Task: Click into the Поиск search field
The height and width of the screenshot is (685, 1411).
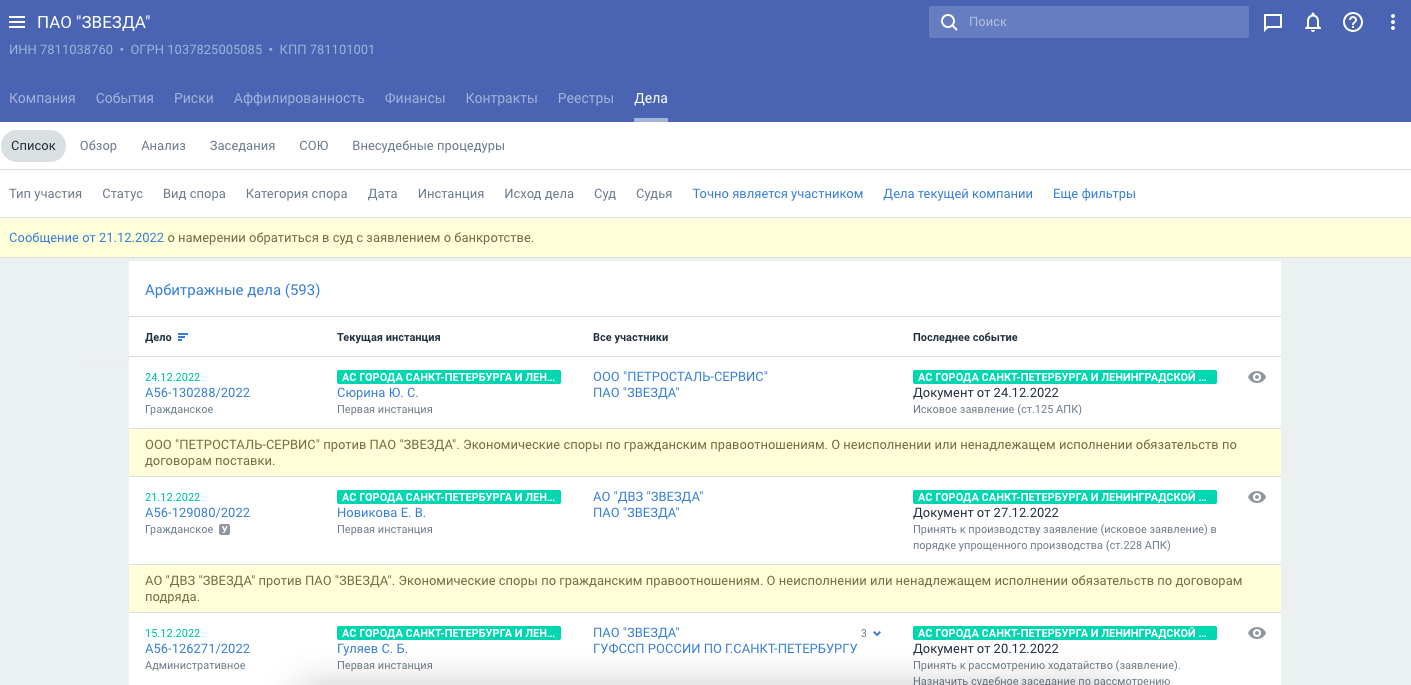Action: point(1100,22)
